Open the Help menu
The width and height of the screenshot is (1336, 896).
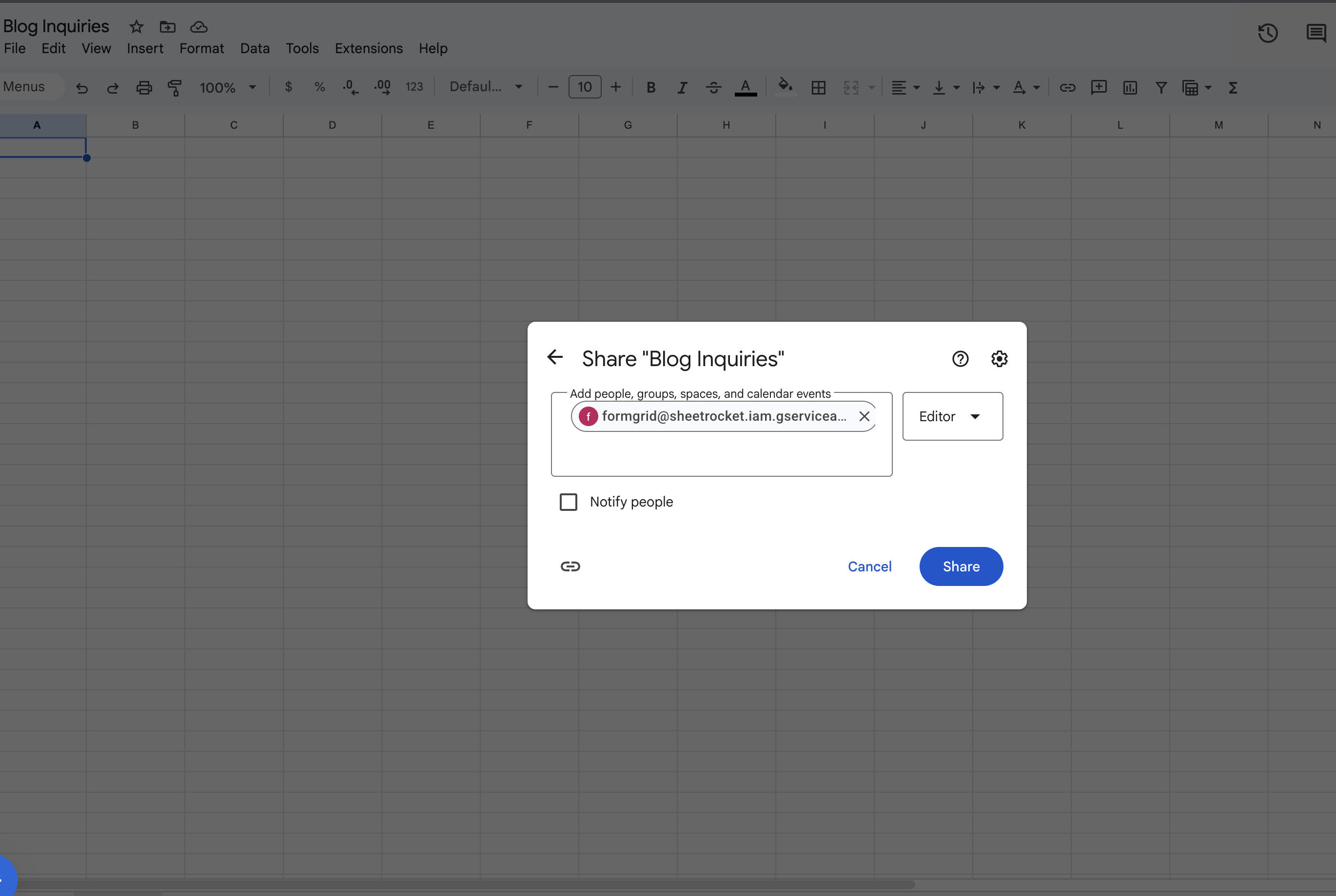433,49
